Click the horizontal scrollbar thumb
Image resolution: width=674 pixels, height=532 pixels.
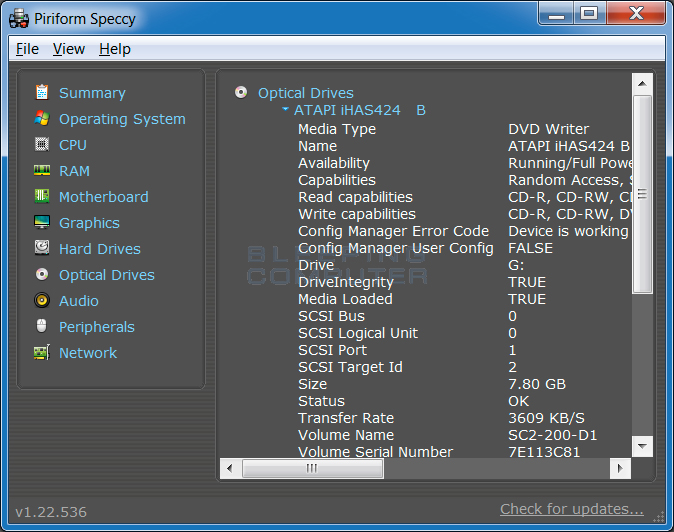[x=311, y=468]
